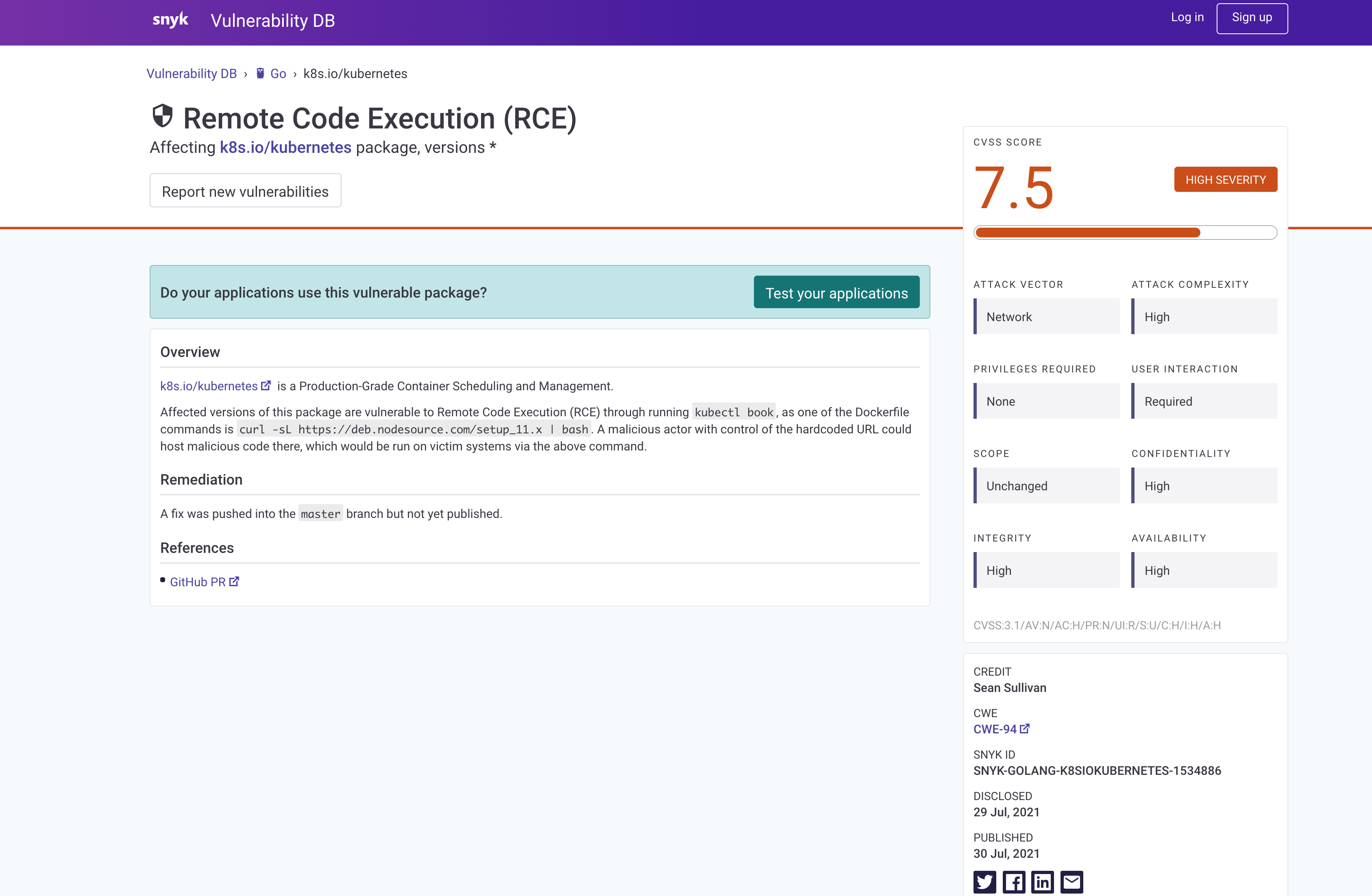1372x896 pixels.
Task: Click Attack Complexity value High
Action: click(1204, 316)
